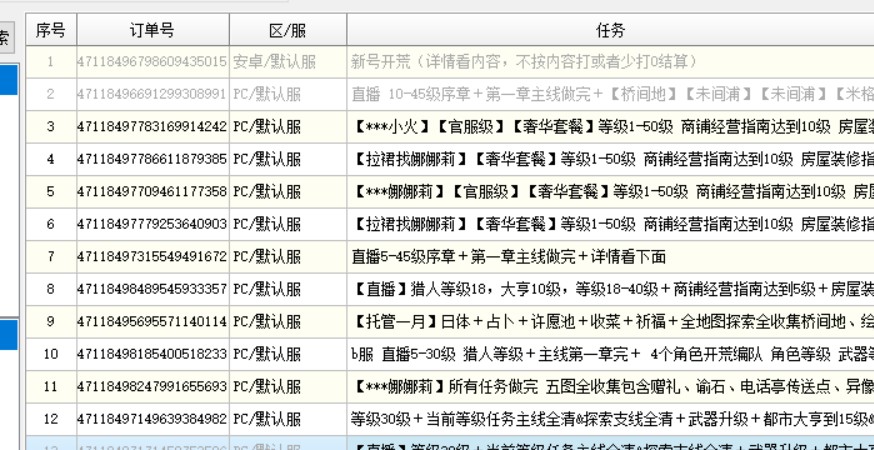The height and width of the screenshot is (450, 874).
Task: Click the 区/服 column header
Action: coord(288,30)
